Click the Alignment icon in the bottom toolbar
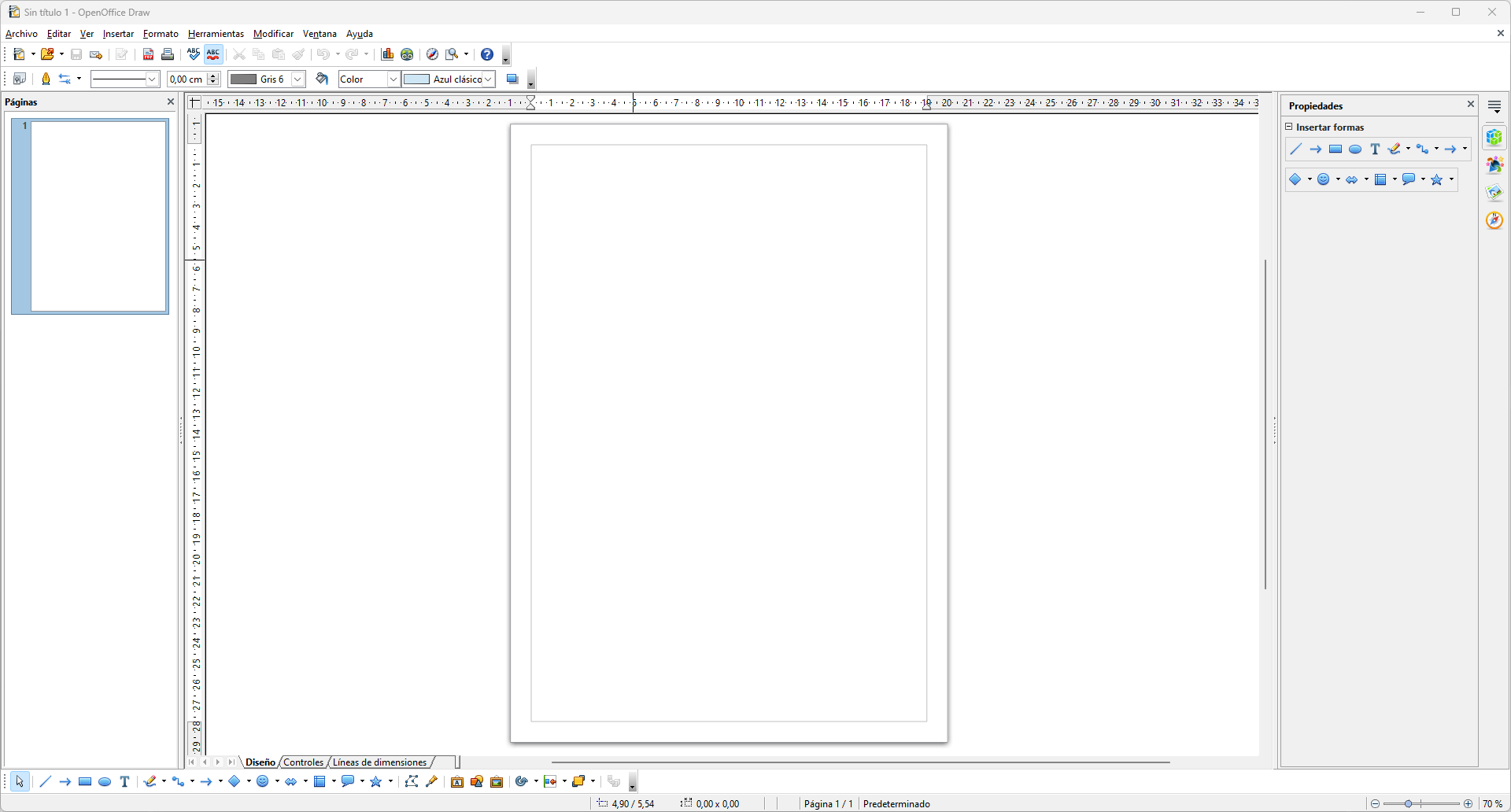Screen dimensions: 1511x812 point(550,781)
